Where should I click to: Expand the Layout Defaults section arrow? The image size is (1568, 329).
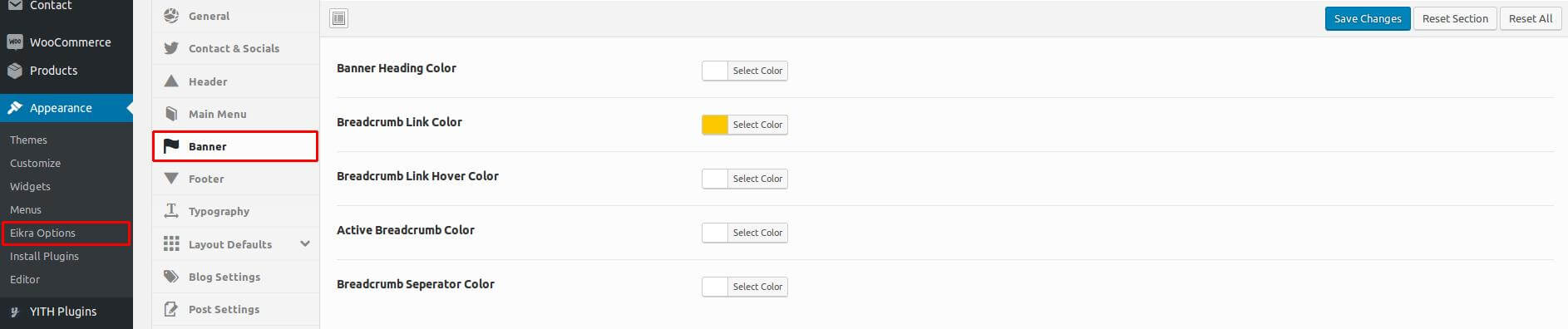point(305,243)
